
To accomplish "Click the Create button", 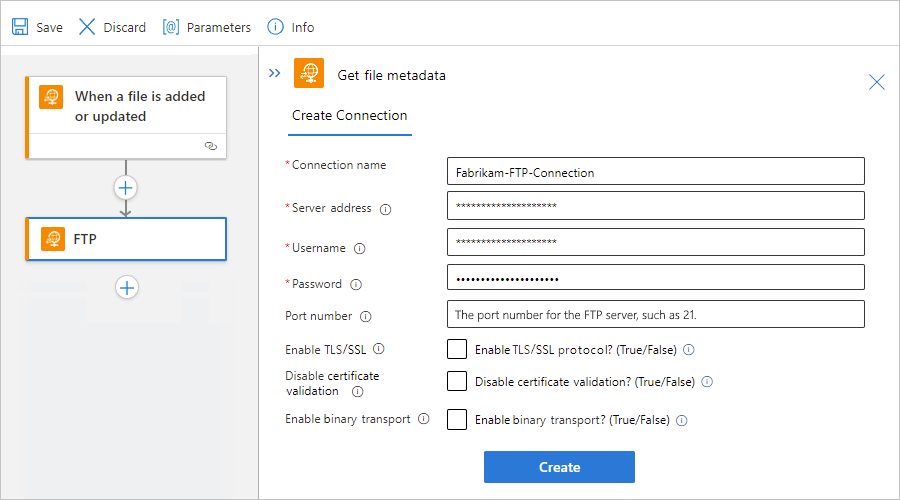I will pyautogui.click(x=559, y=467).
